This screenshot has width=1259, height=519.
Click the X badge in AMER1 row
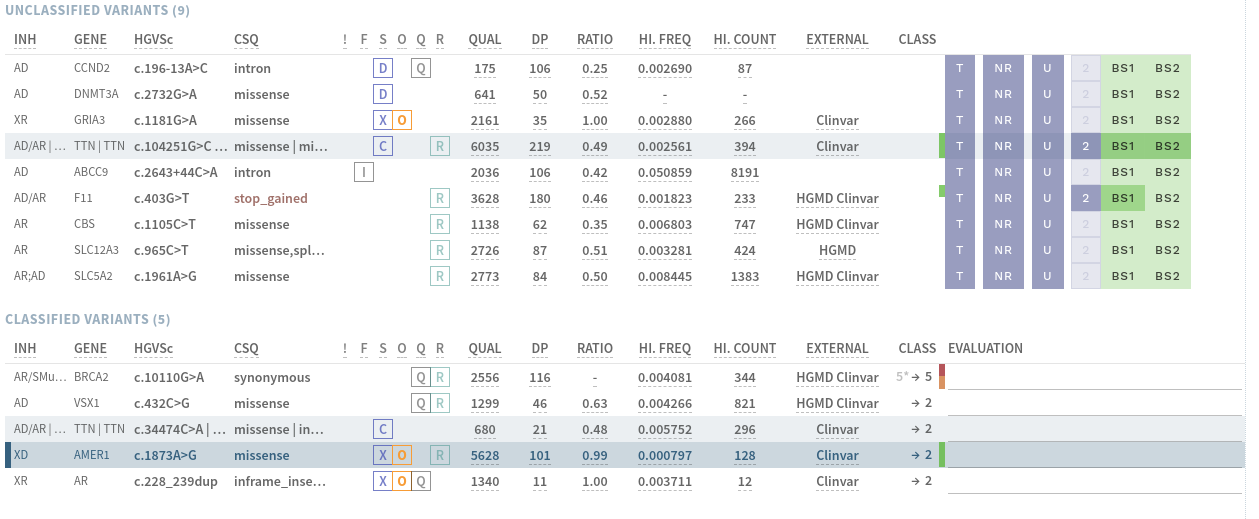point(382,455)
